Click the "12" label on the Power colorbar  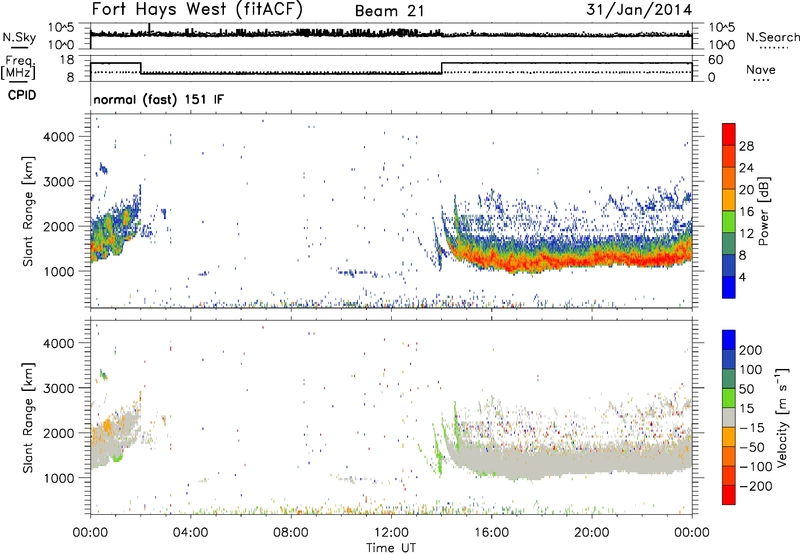pyautogui.click(x=746, y=234)
